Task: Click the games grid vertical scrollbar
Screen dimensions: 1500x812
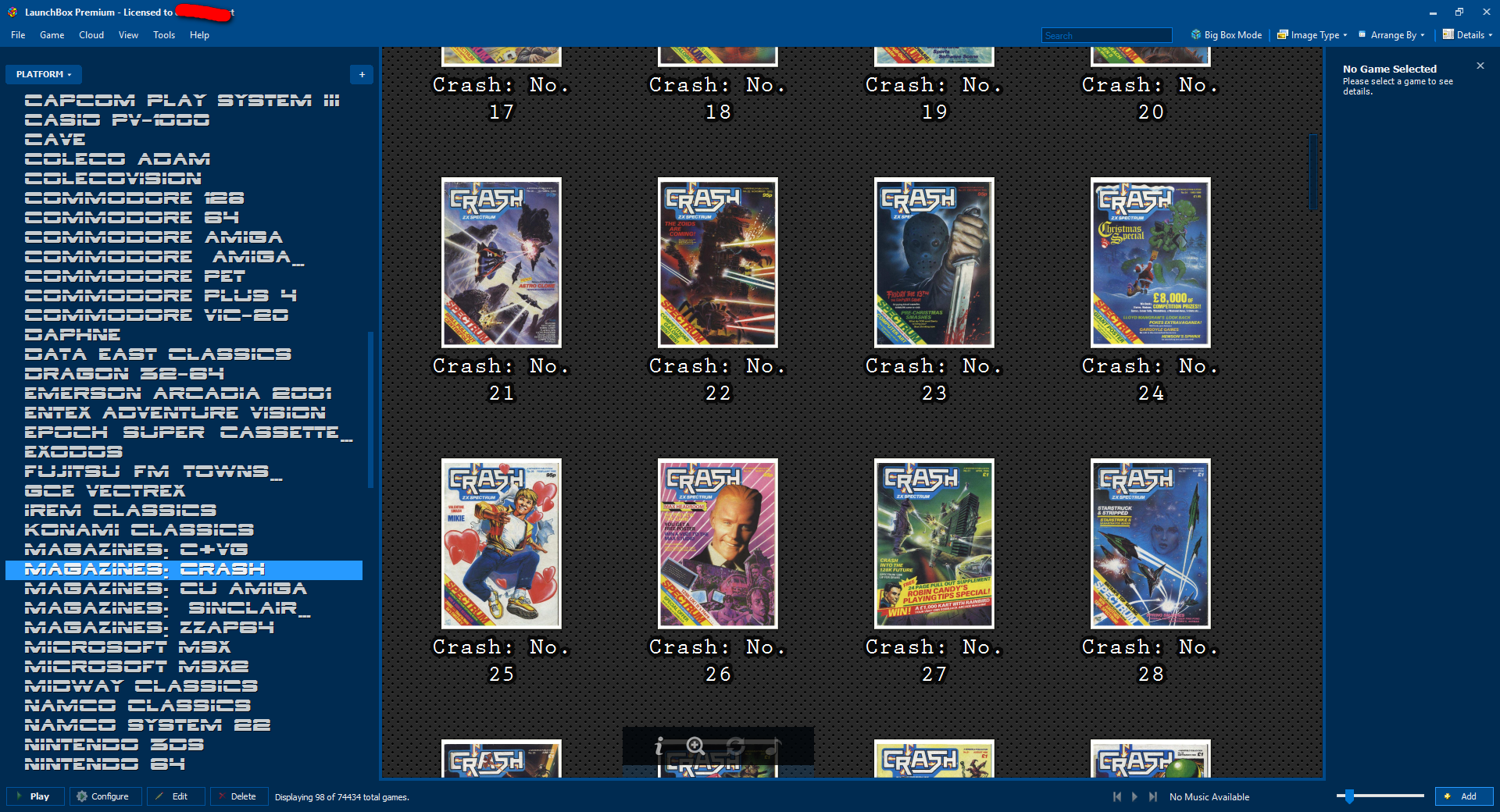Action: click(x=1313, y=172)
